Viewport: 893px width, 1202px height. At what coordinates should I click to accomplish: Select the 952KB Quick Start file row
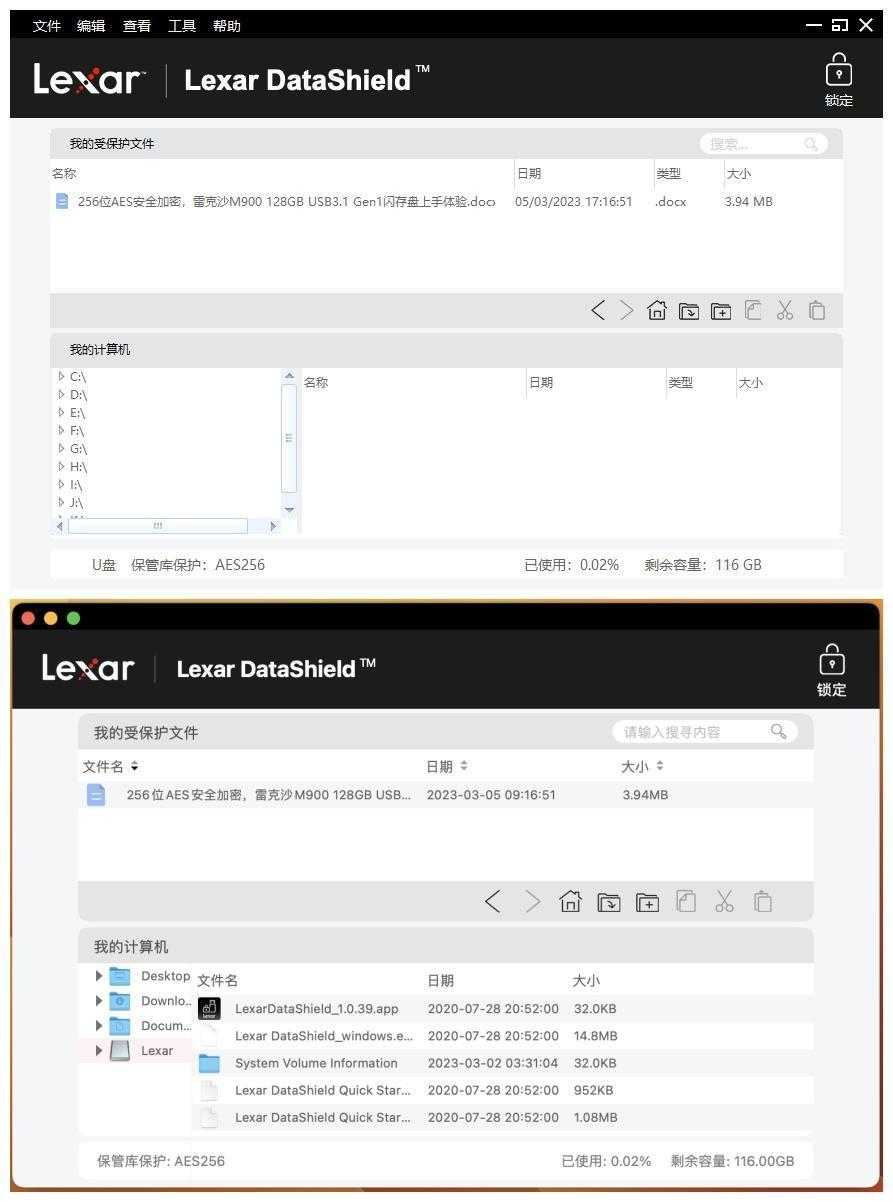[x=503, y=1090]
